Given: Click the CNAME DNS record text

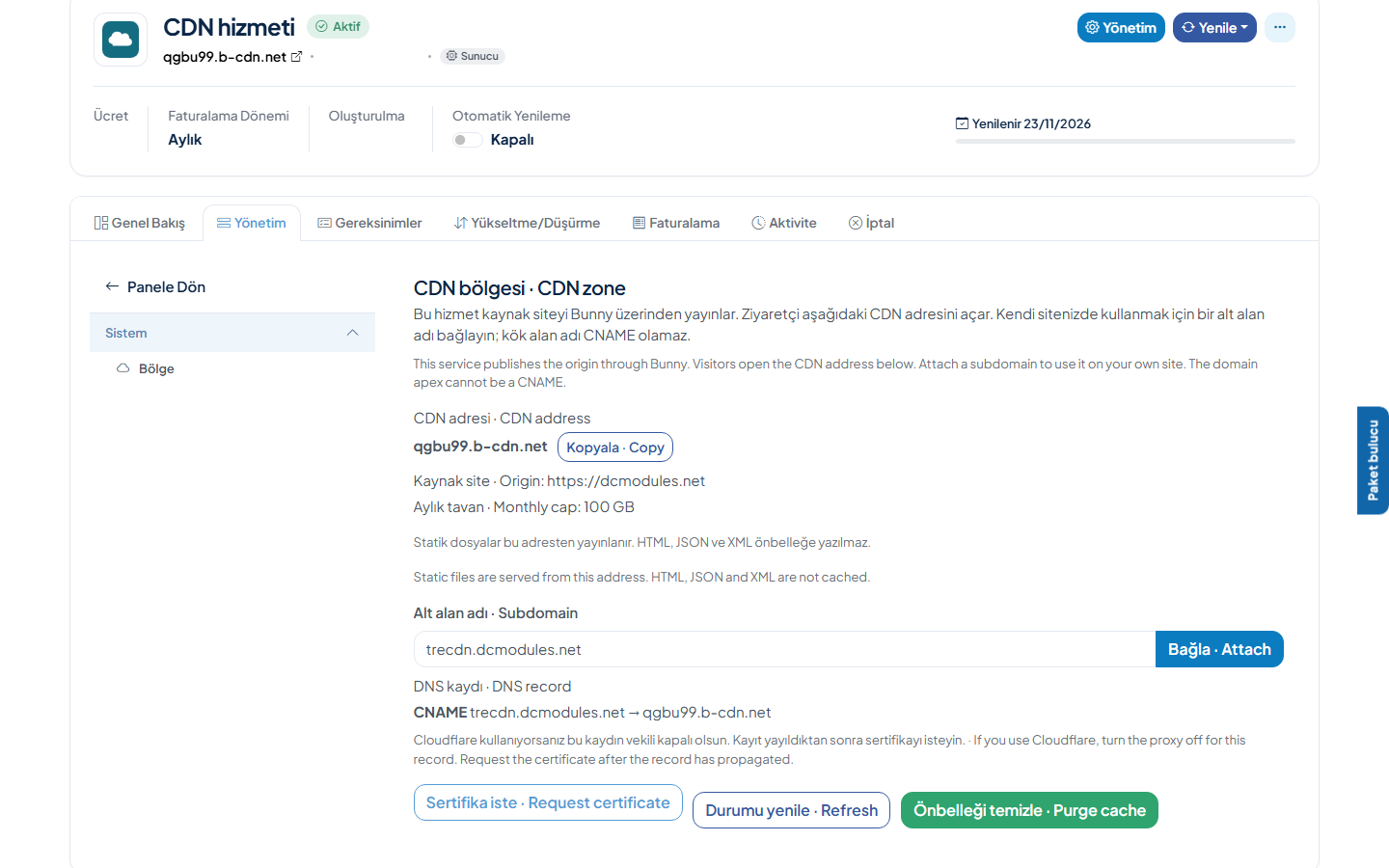Looking at the screenshot, I should pyautogui.click(x=592, y=712).
